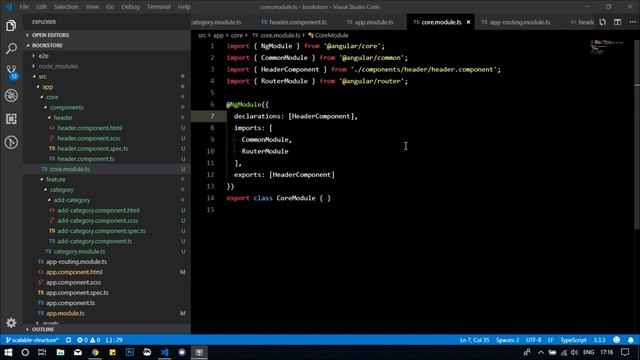640x360 pixels.
Task: Open app.module.ts in the explorer tree
Action: coord(65,313)
